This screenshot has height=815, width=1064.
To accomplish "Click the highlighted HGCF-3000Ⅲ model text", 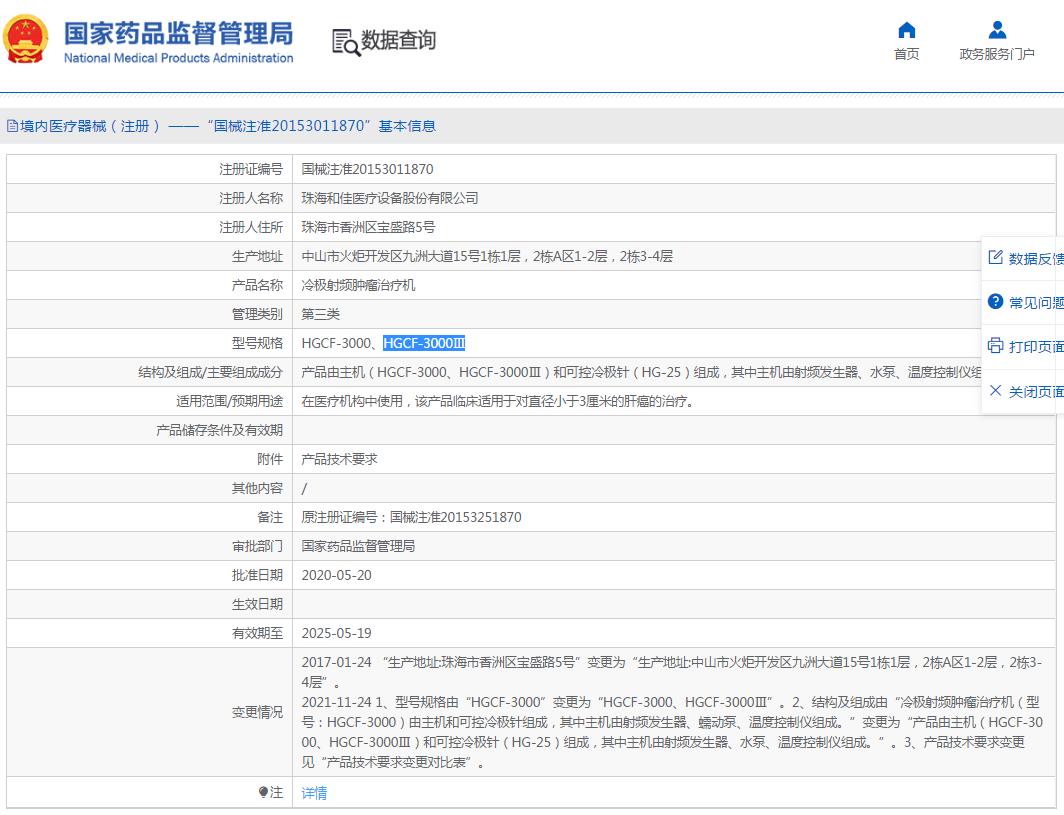I will pos(424,343).
